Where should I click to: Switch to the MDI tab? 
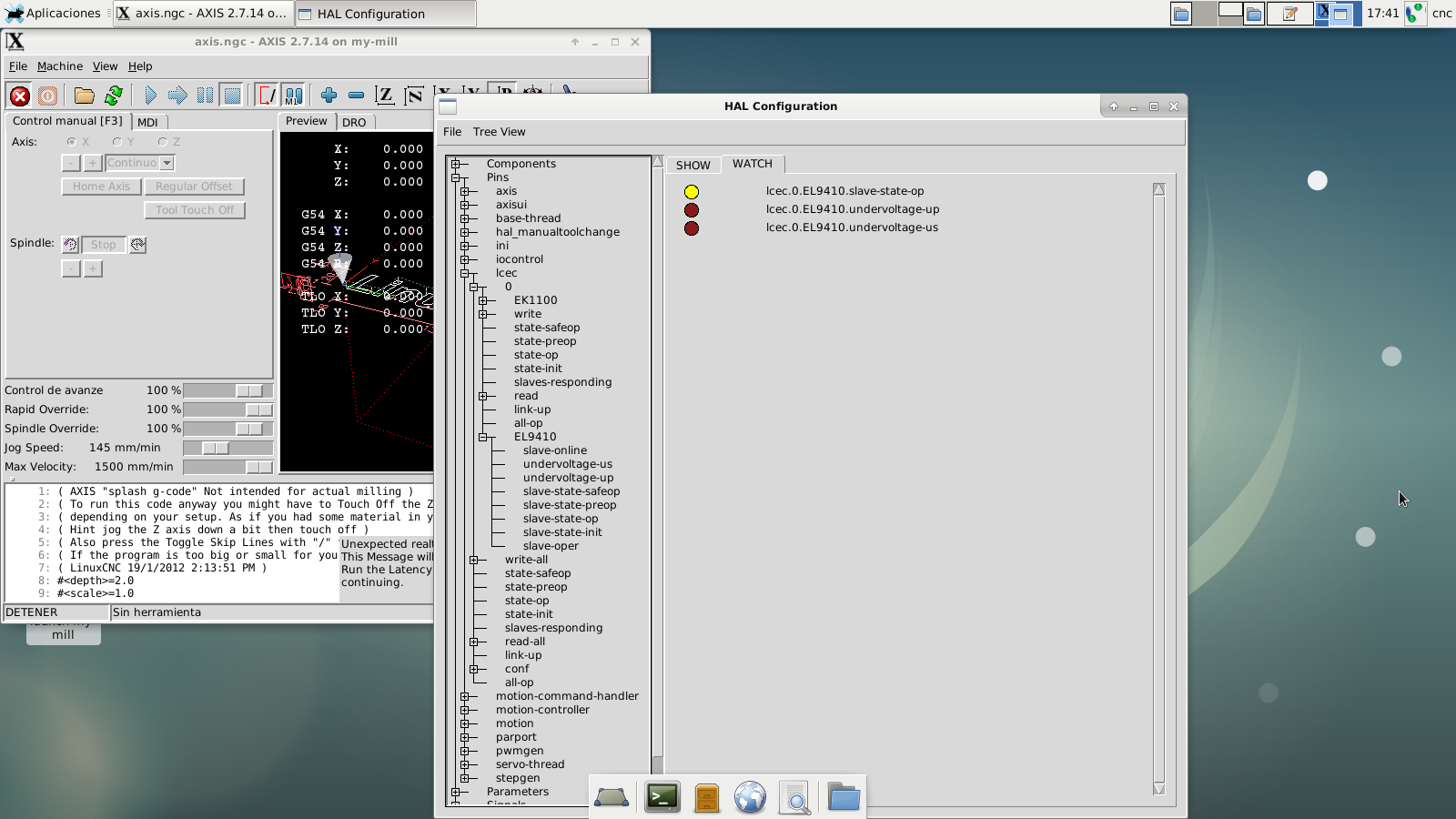[x=148, y=122]
